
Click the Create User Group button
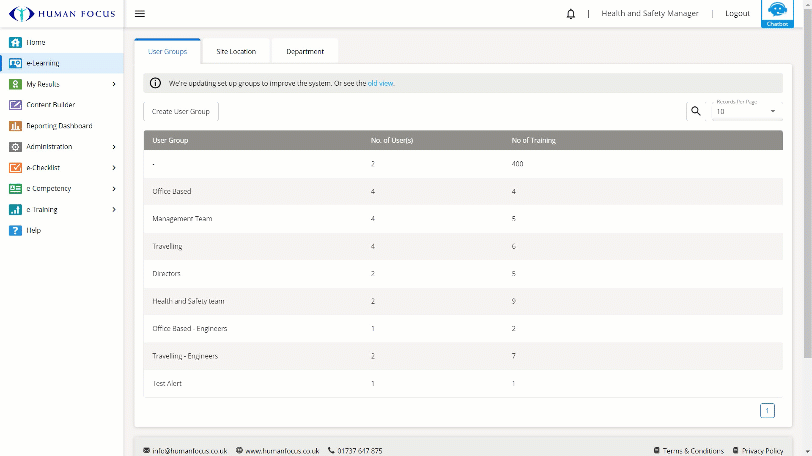tap(181, 111)
